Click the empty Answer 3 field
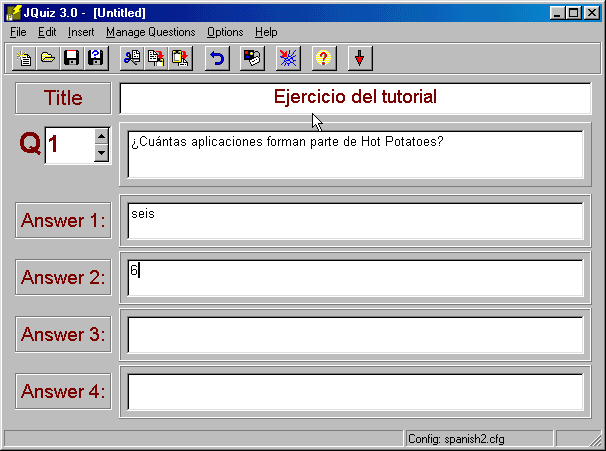The width and height of the screenshot is (606, 451). (355, 335)
